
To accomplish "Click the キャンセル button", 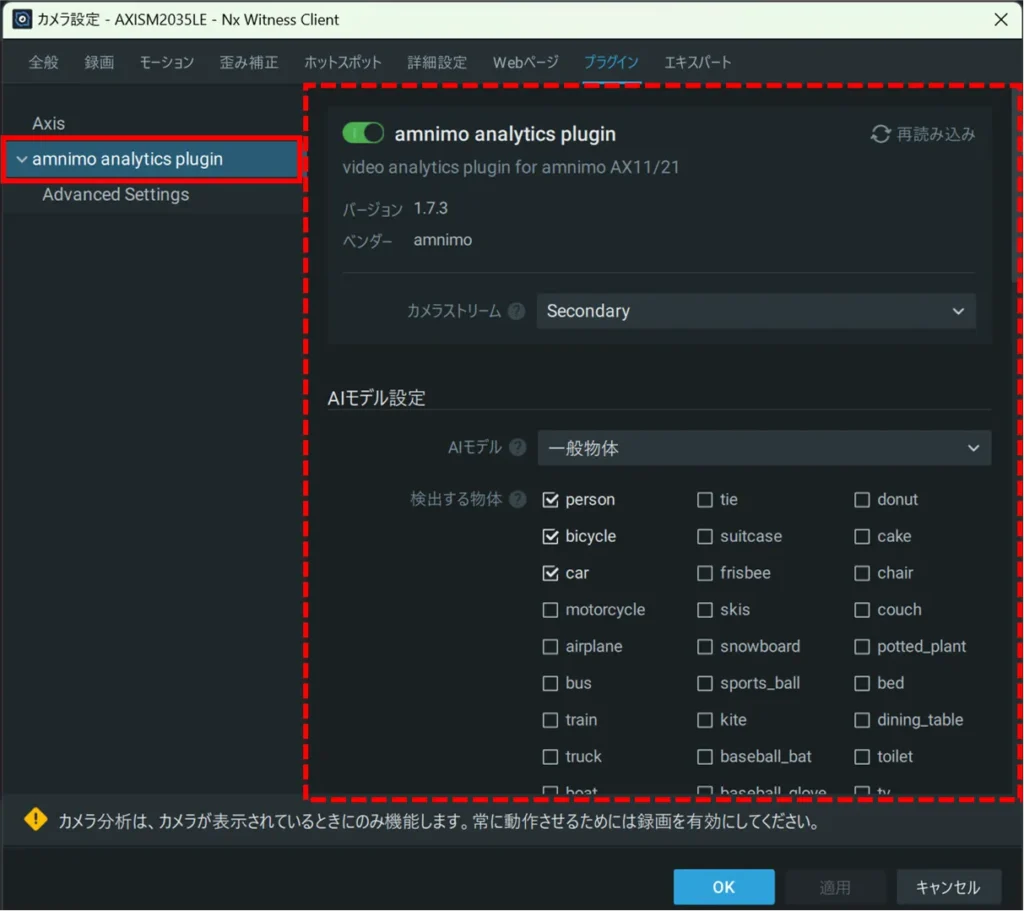I will (x=947, y=887).
